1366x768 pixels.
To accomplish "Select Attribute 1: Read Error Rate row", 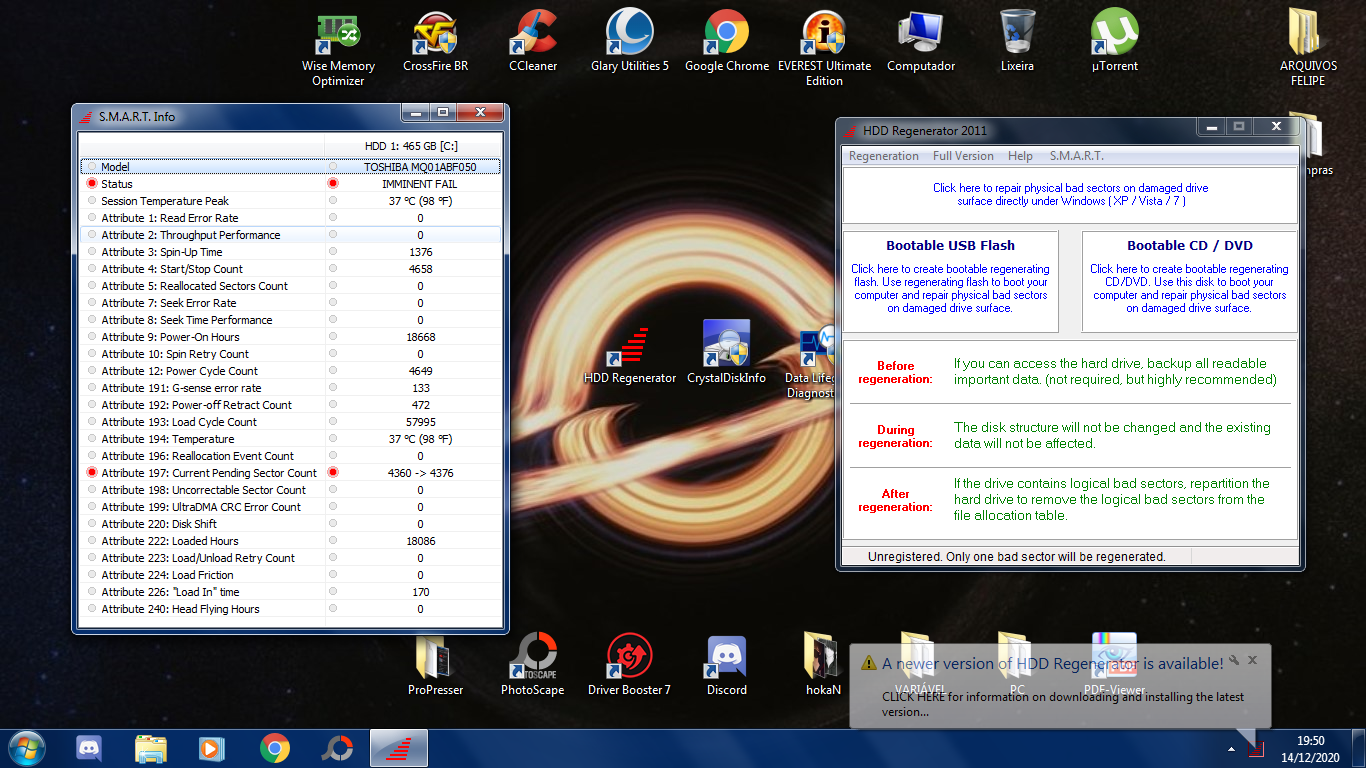I will point(290,218).
